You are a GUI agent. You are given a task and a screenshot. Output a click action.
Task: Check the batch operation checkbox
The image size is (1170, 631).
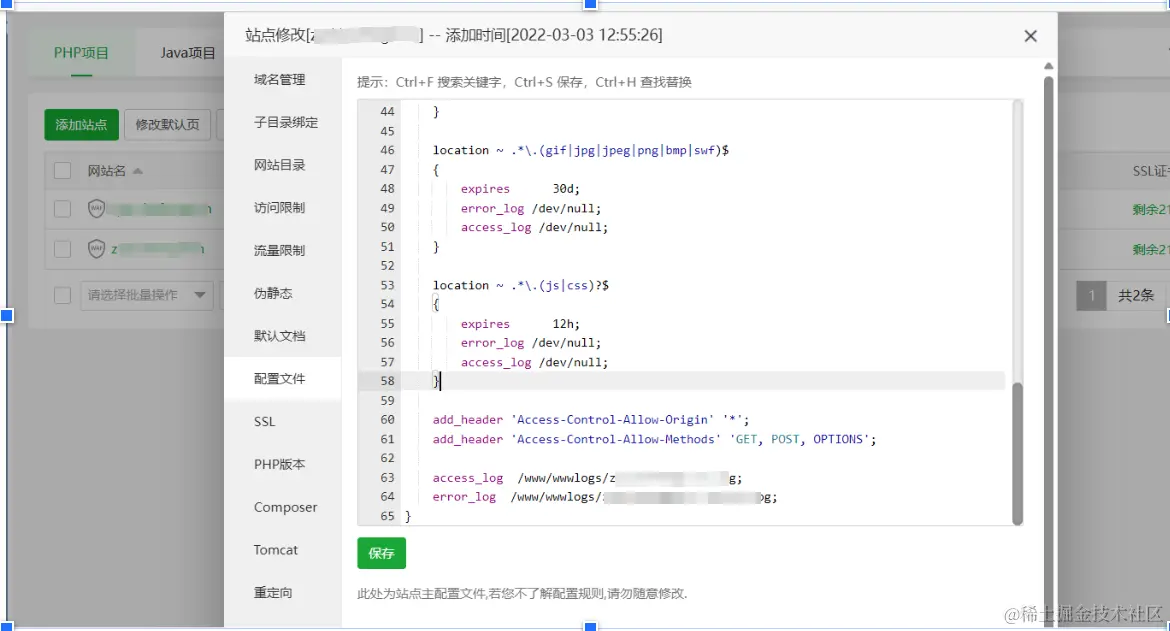click(63, 295)
